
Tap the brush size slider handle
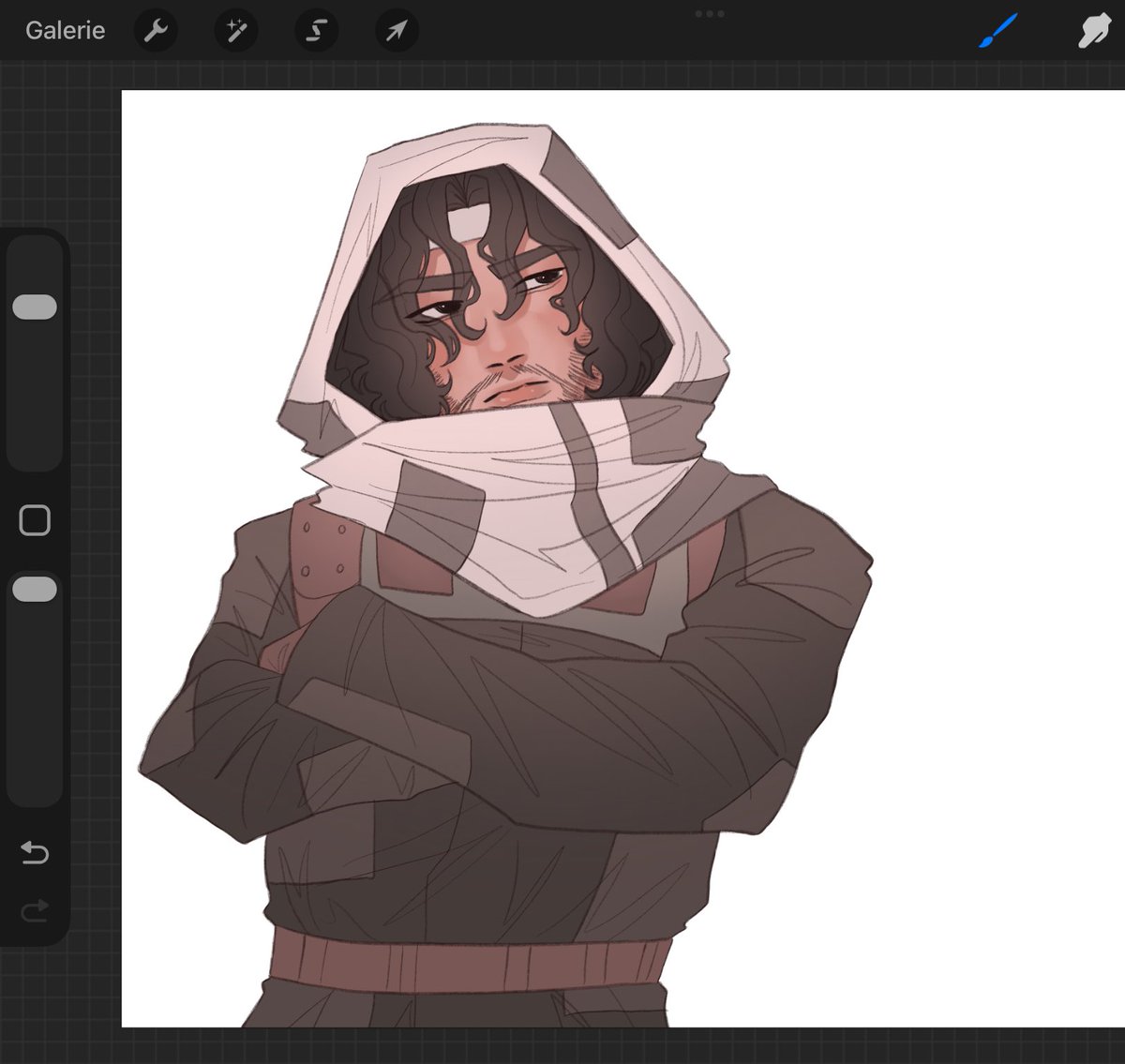click(34, 307)
